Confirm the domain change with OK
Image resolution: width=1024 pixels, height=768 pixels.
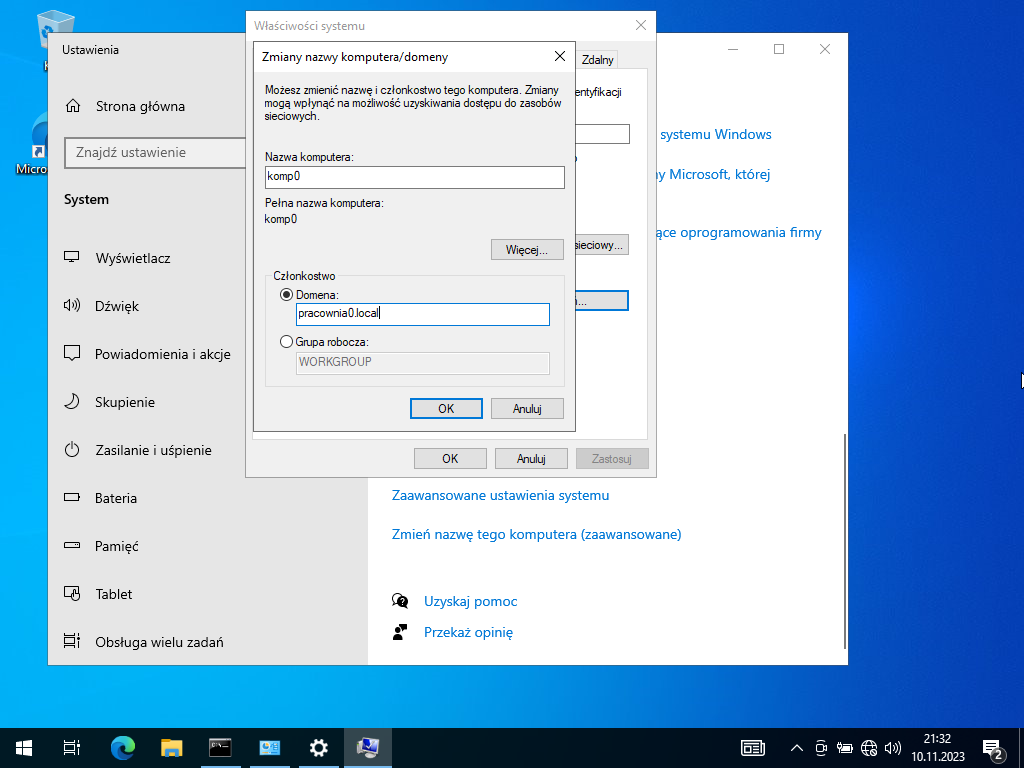[x=446, y=408]
